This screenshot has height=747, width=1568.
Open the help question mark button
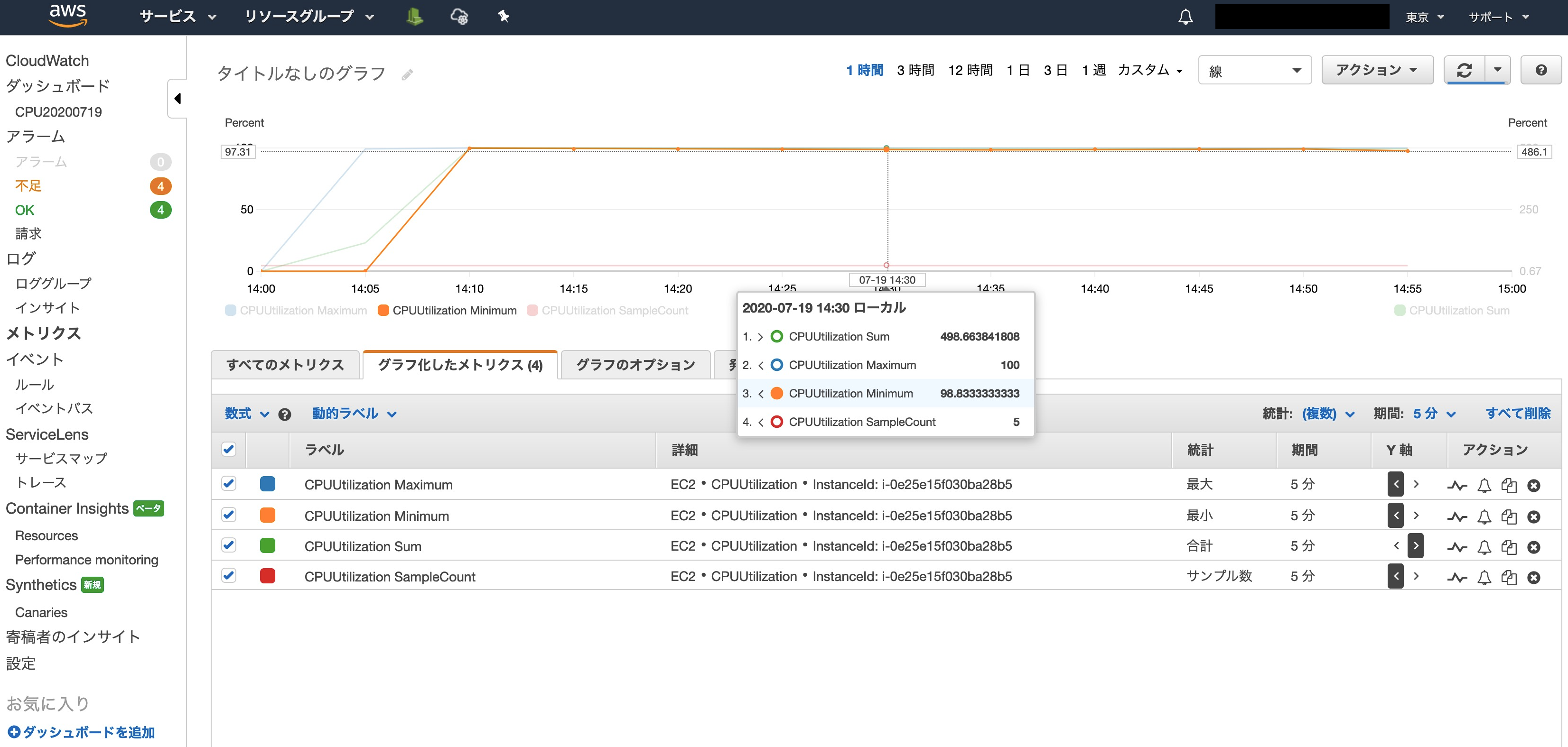[1540, 71]
